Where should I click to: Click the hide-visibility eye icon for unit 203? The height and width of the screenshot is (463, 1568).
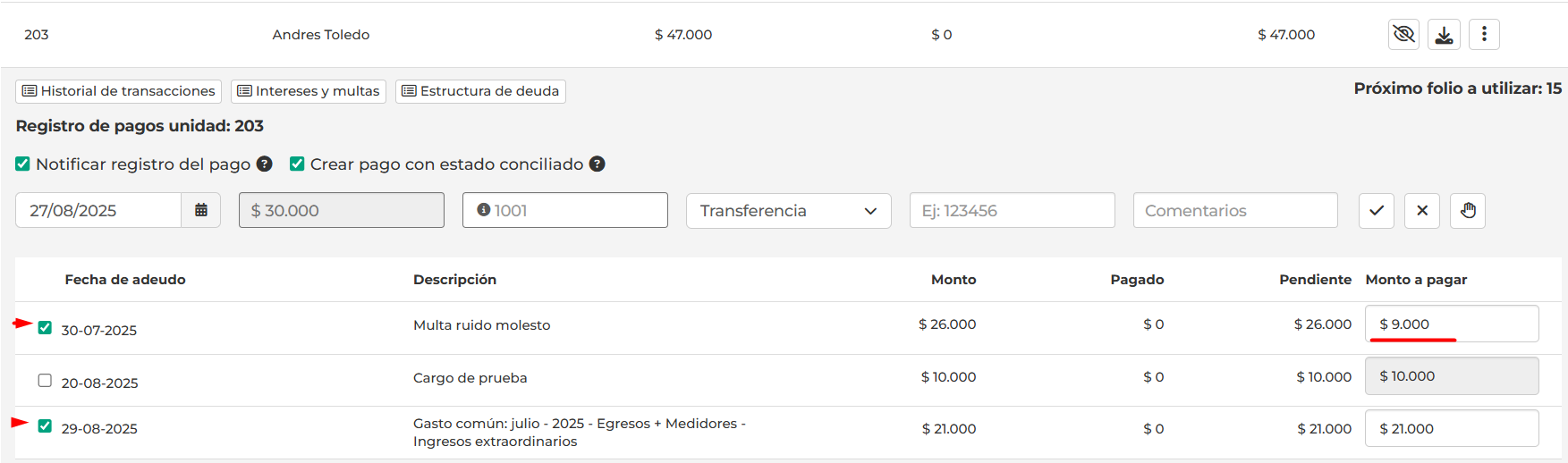(1403, 35)
